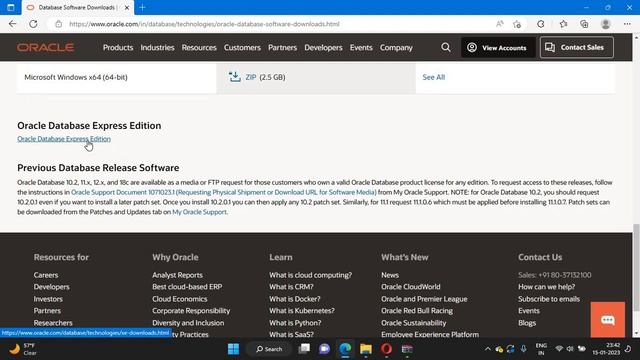640x360 pixels.
Task: Open the Opera browser from the taskbar
Action: pyautogui.click(x=387, y=349)
